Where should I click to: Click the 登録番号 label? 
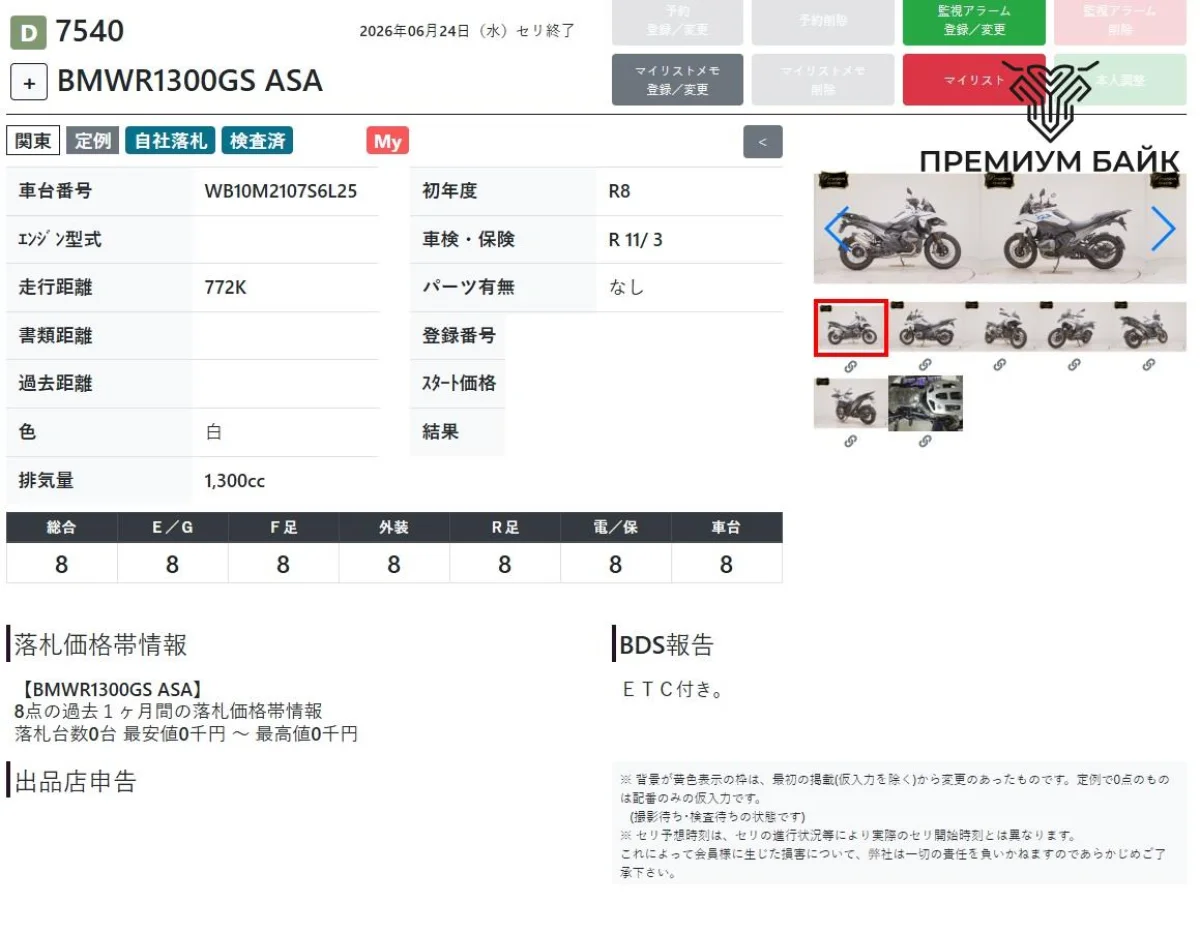[459, 336]
